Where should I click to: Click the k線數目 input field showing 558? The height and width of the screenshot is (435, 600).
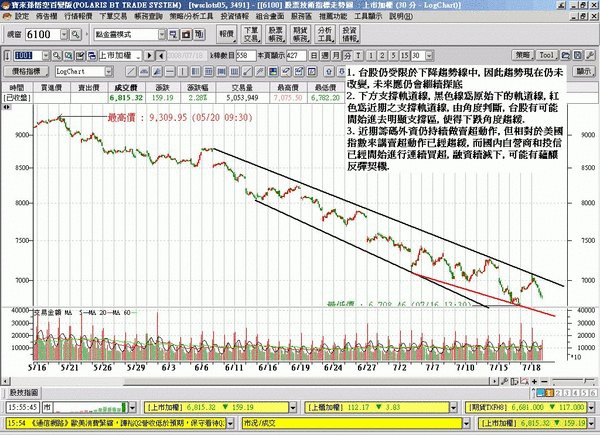tap(246, 56)
